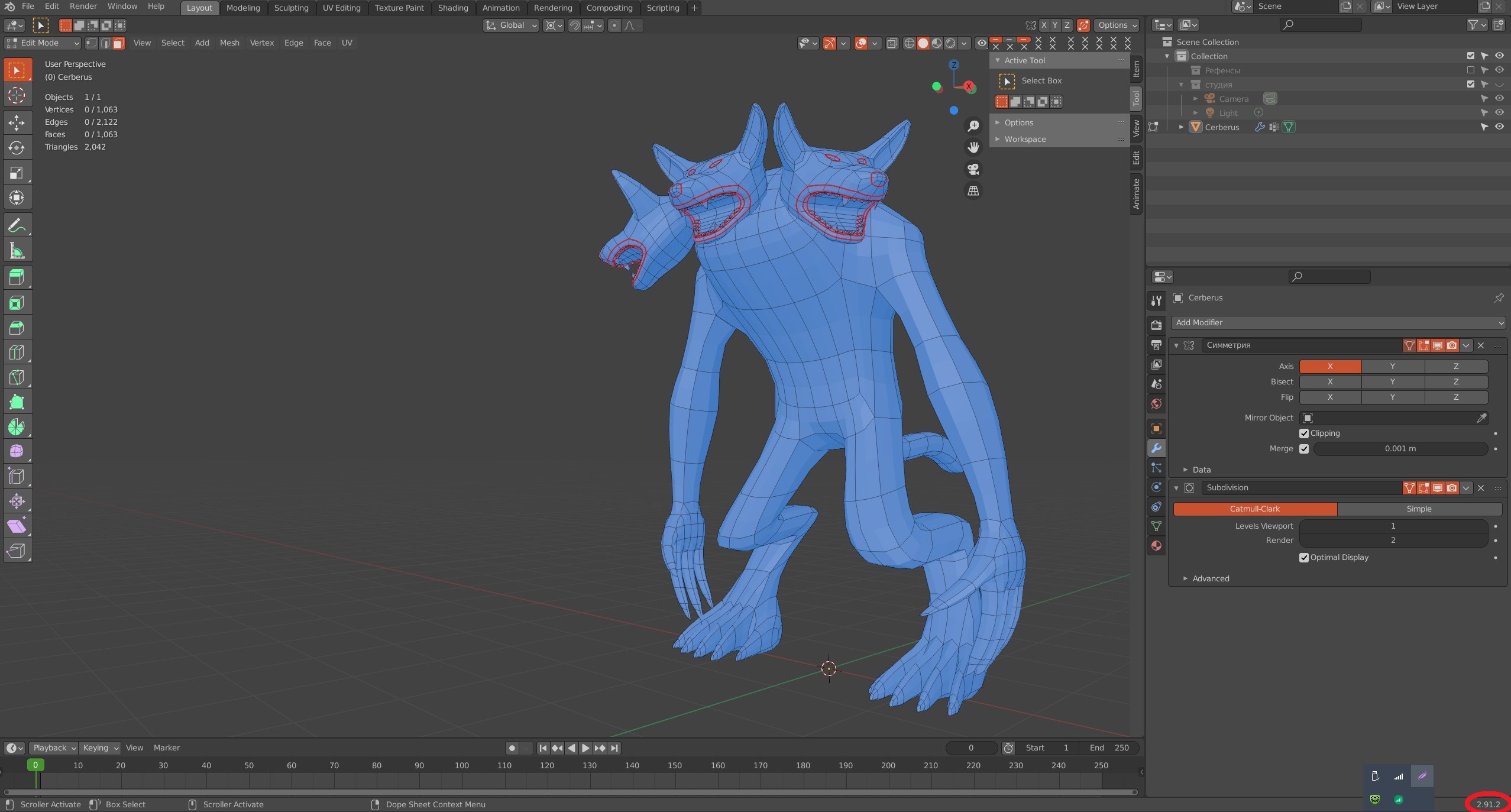Hide Cerberus object via eye icon

coord(1499,127)
